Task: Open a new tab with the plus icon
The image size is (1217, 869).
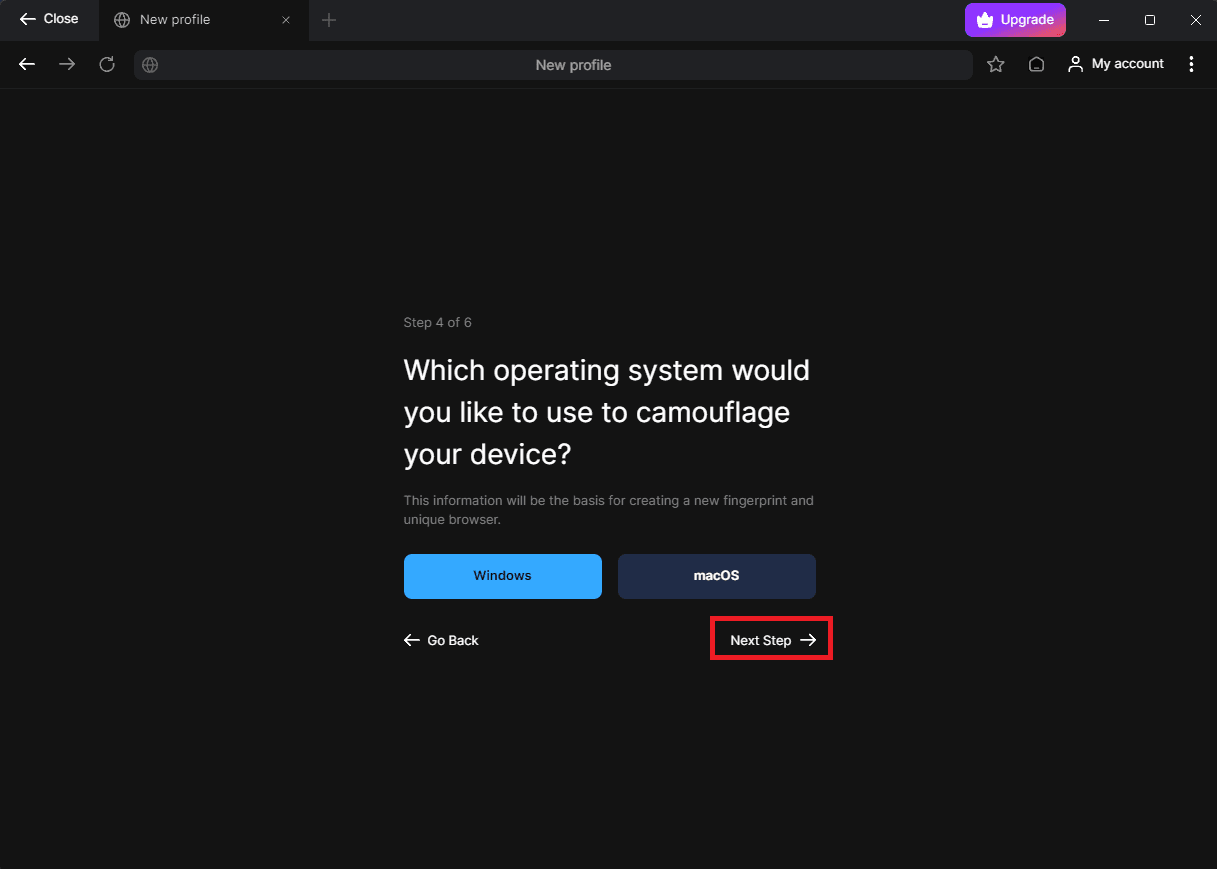Action: coord(329,20)
